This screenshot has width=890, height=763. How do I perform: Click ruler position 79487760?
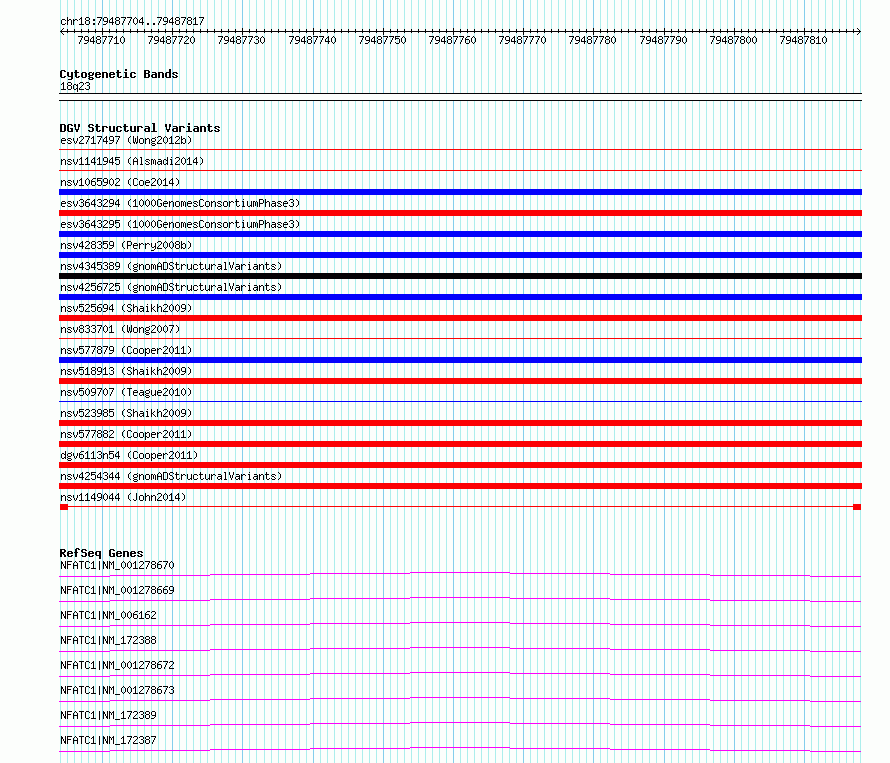coord(452,40)
